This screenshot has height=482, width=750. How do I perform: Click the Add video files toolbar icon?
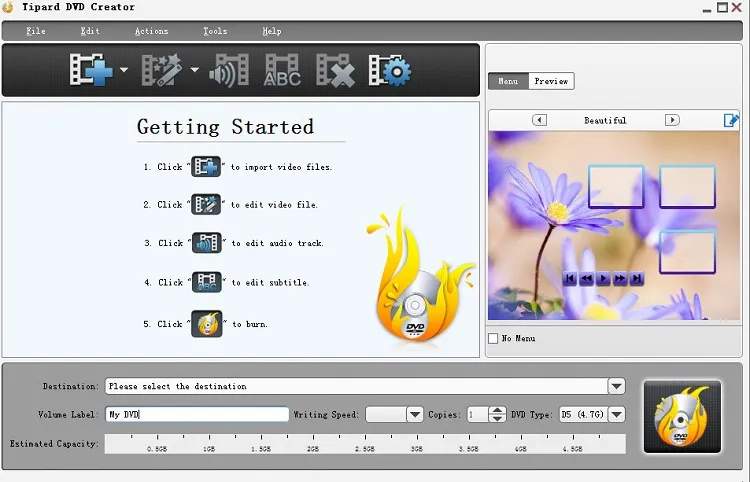pyautogui.click(x=91, y=70)
